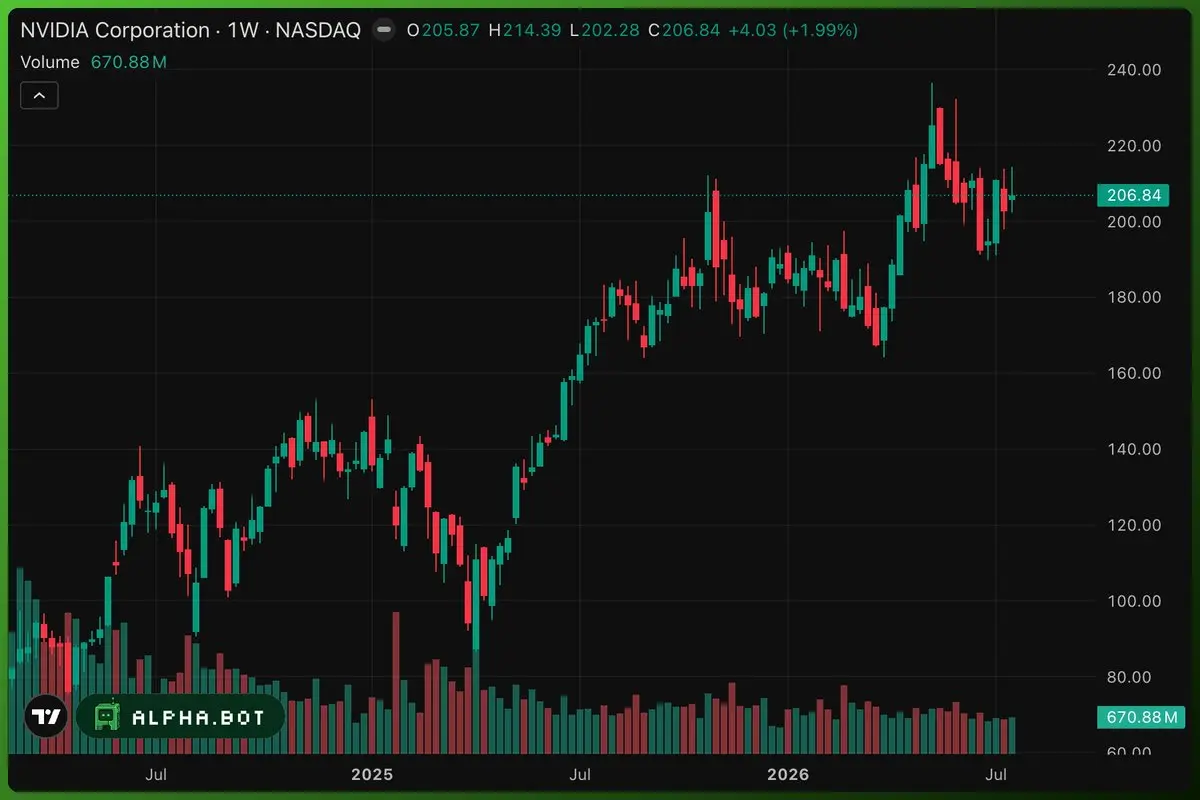1200x800 pixels.
Task: Click the 100.00 price axis label
Action: click(x=1134, y=601)
